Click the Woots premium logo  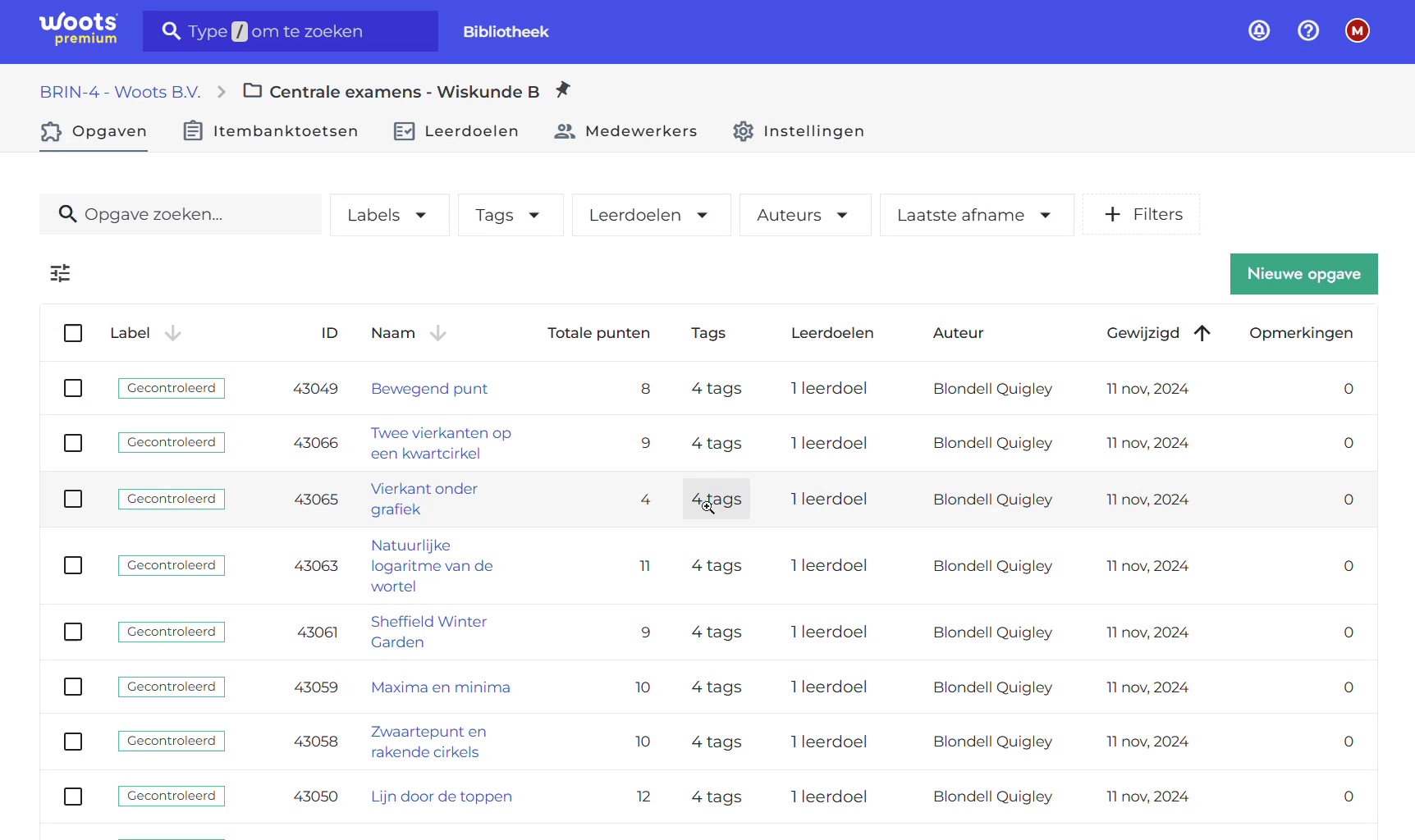pos(79,30)
